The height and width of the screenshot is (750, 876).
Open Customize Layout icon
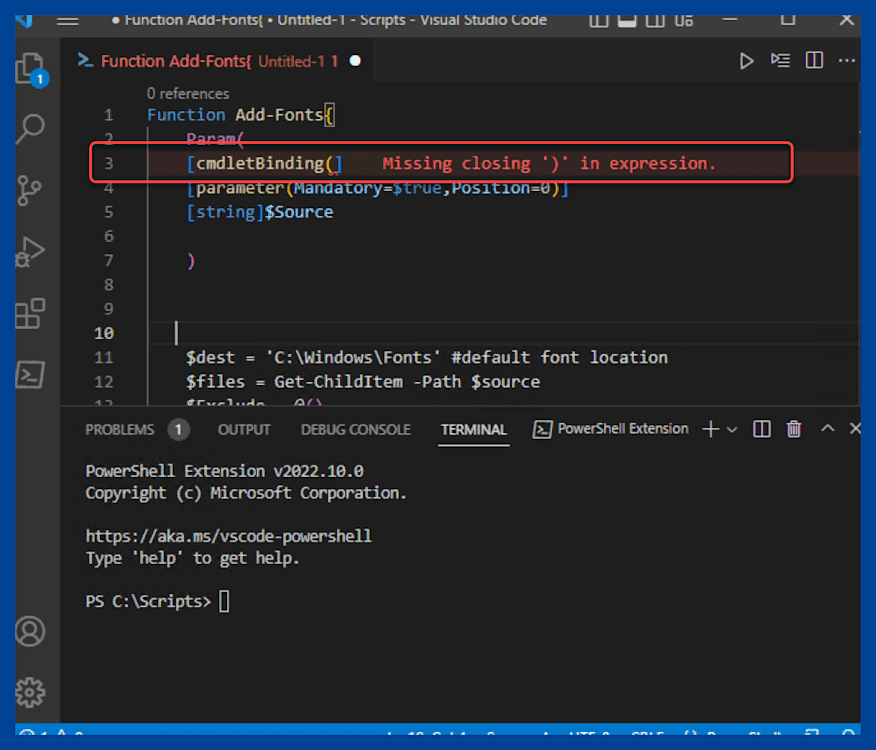(x=684, y=21)
